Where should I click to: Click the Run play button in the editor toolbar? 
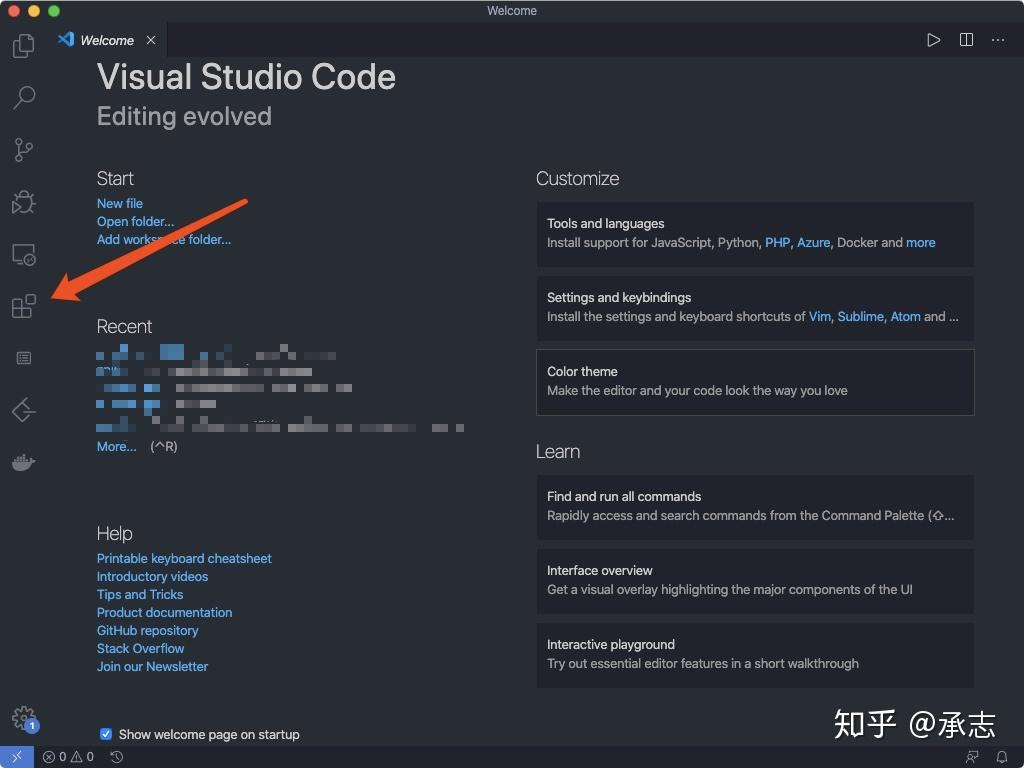(x=933, y=40)
